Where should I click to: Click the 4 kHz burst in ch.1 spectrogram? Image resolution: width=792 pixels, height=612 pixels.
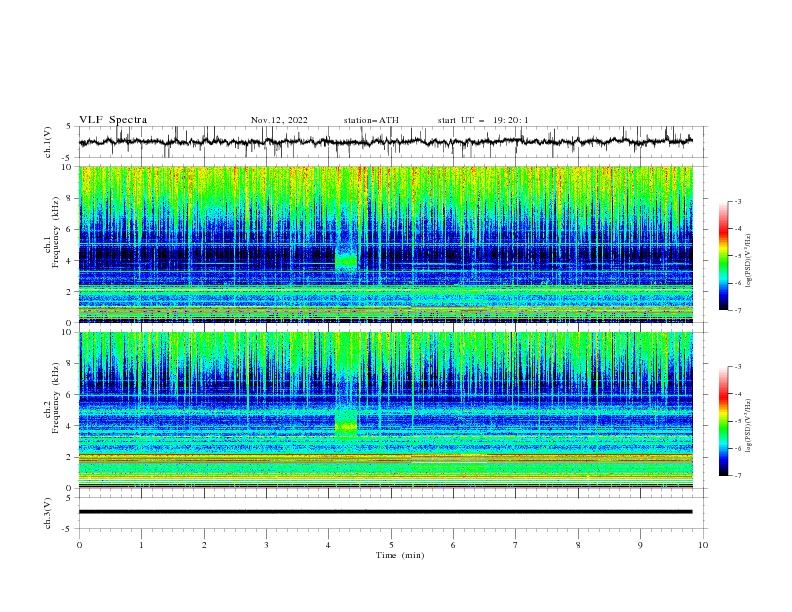tap(346, 260)
